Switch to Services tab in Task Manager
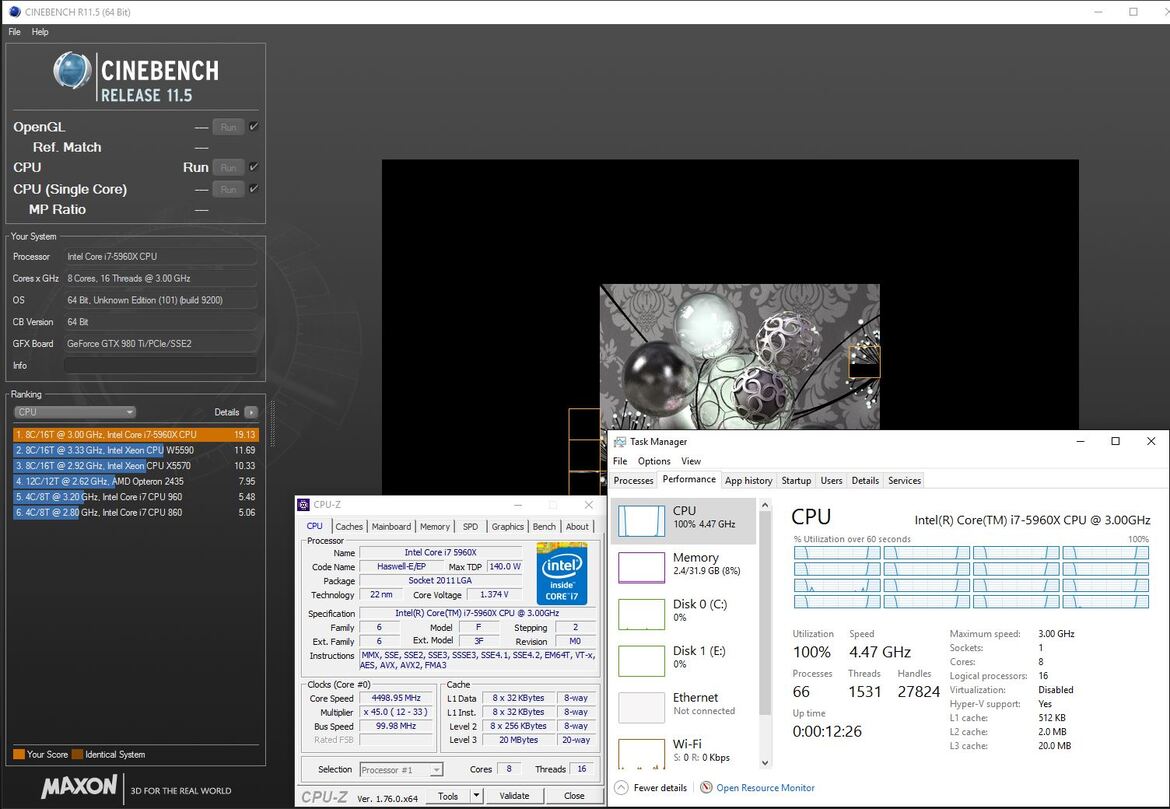Screen dimensions: 1170x809 click(904, 481)
